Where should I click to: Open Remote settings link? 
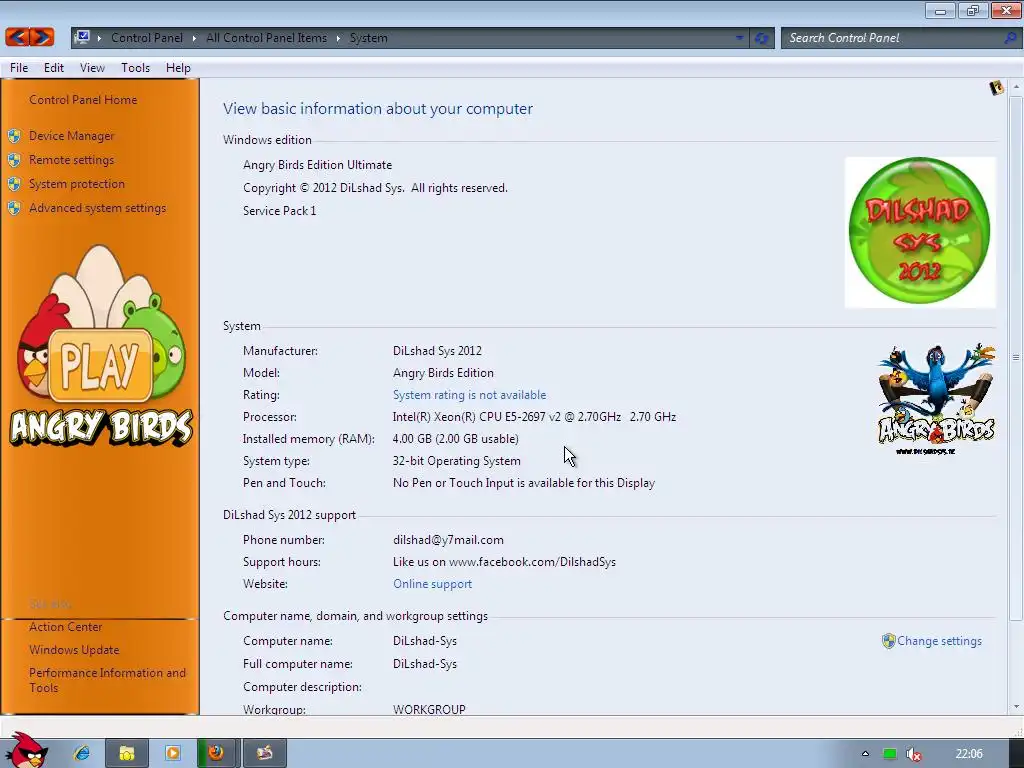click(71, 160)
